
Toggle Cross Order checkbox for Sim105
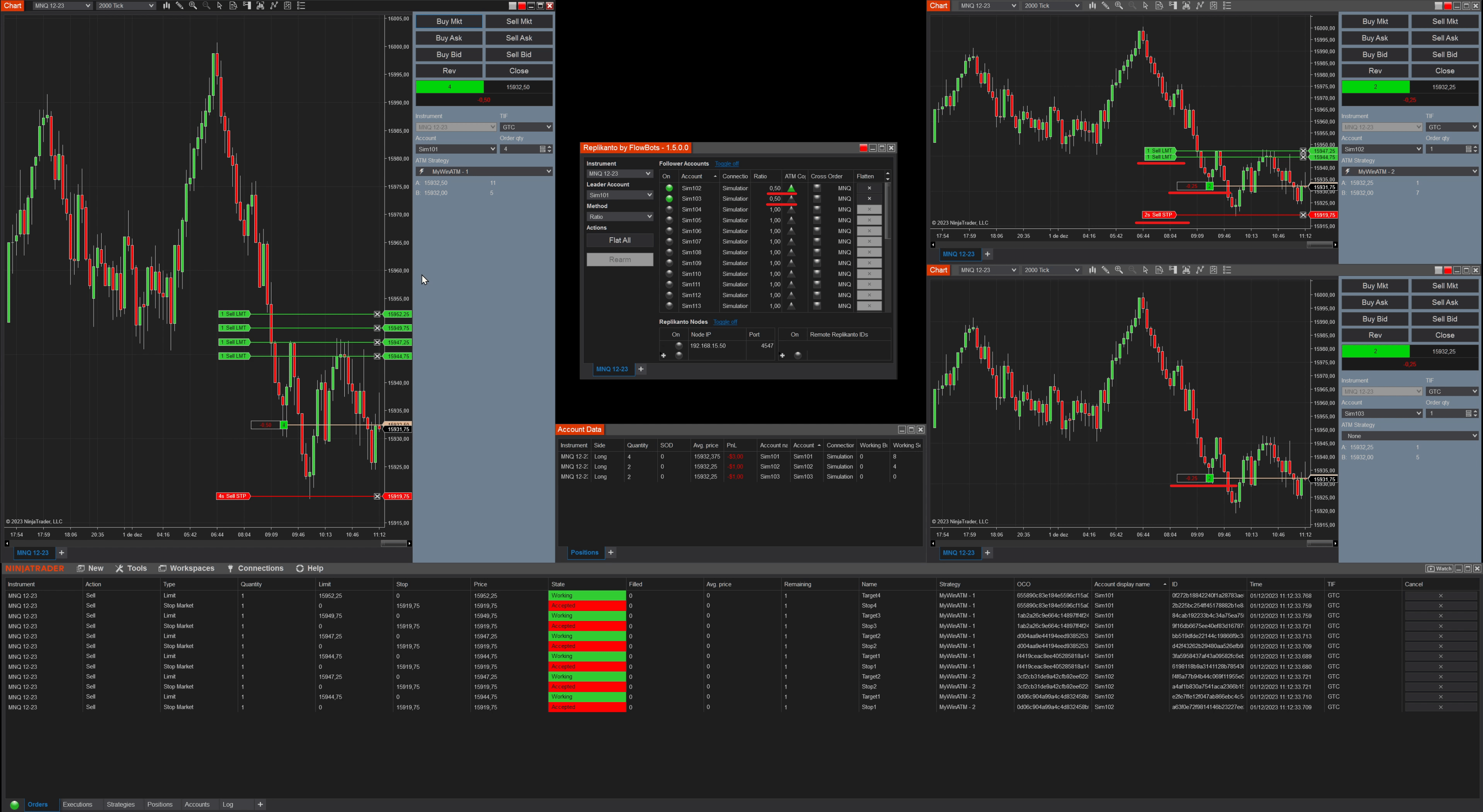pyautogui.click(x=816, y=221)
